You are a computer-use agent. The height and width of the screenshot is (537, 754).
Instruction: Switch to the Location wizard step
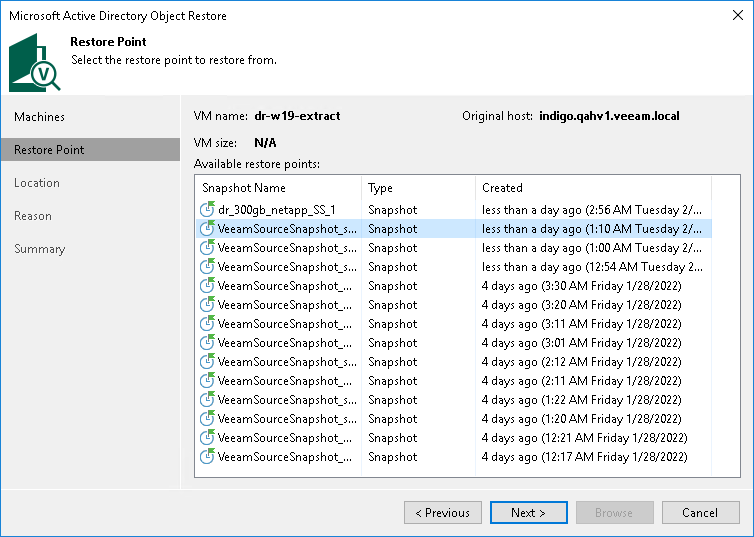37,183
